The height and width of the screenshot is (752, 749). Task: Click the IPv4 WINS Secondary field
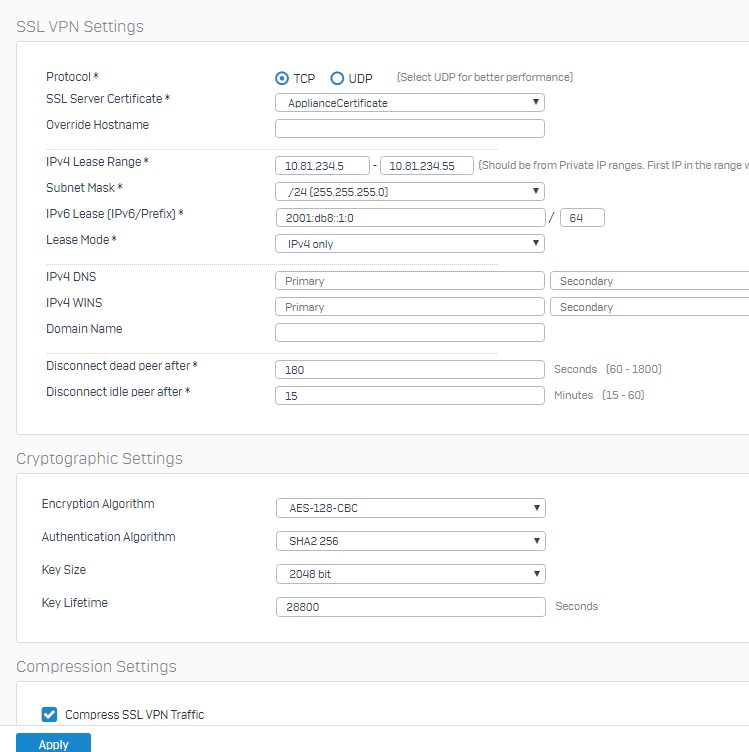[x=650, y=307]
